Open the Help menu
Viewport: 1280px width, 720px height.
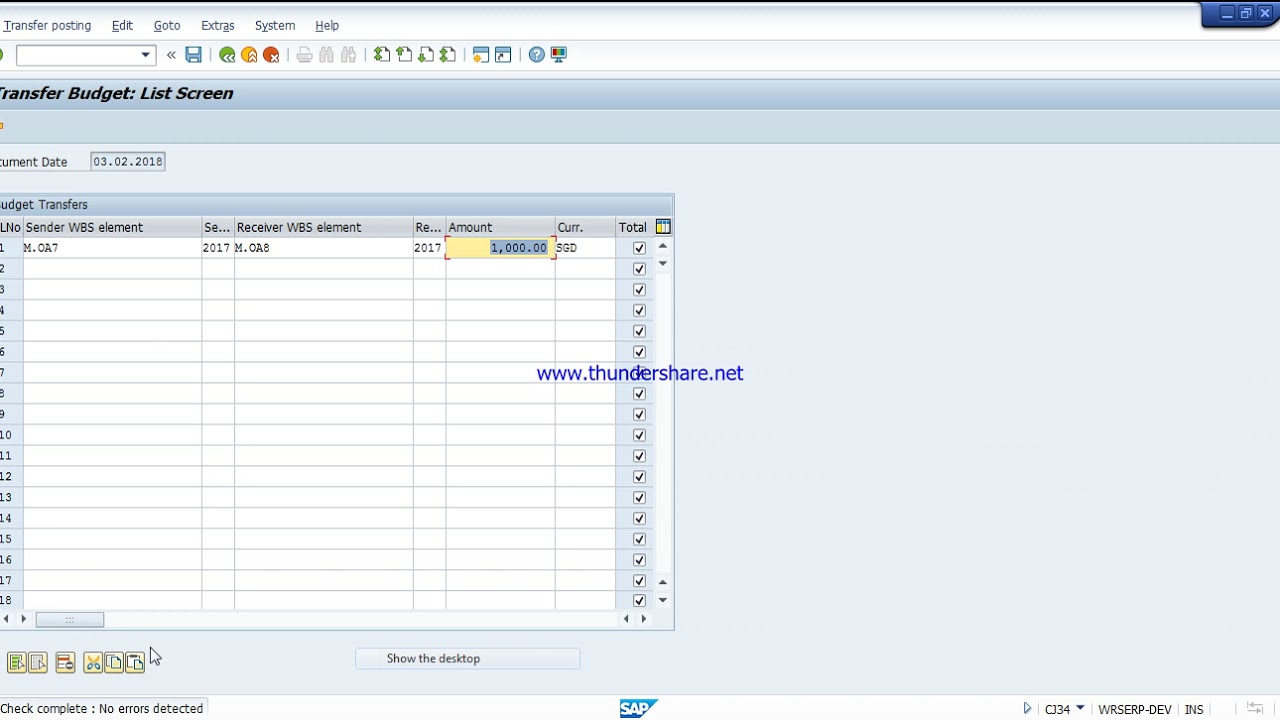click(327, 25)
